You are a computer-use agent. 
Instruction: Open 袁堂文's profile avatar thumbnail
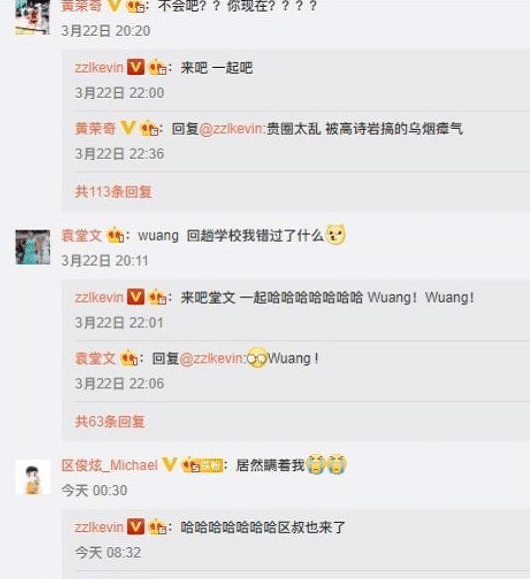[x=33, y=247]
